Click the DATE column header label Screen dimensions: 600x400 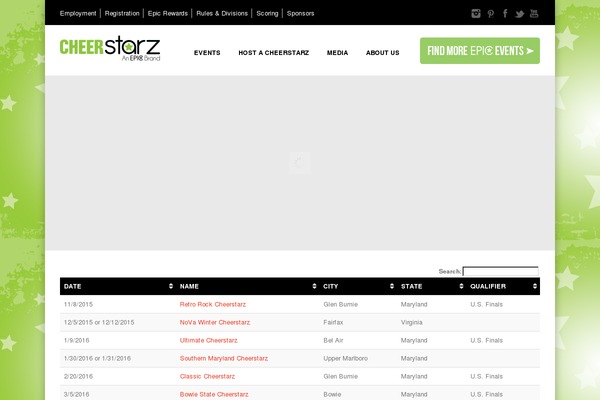73,286
